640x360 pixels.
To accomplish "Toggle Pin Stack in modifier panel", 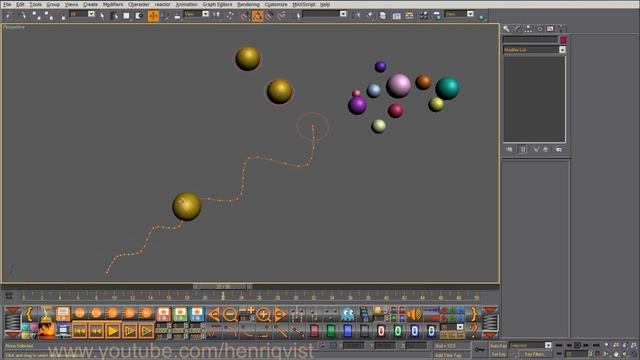I will coord(509,149).
